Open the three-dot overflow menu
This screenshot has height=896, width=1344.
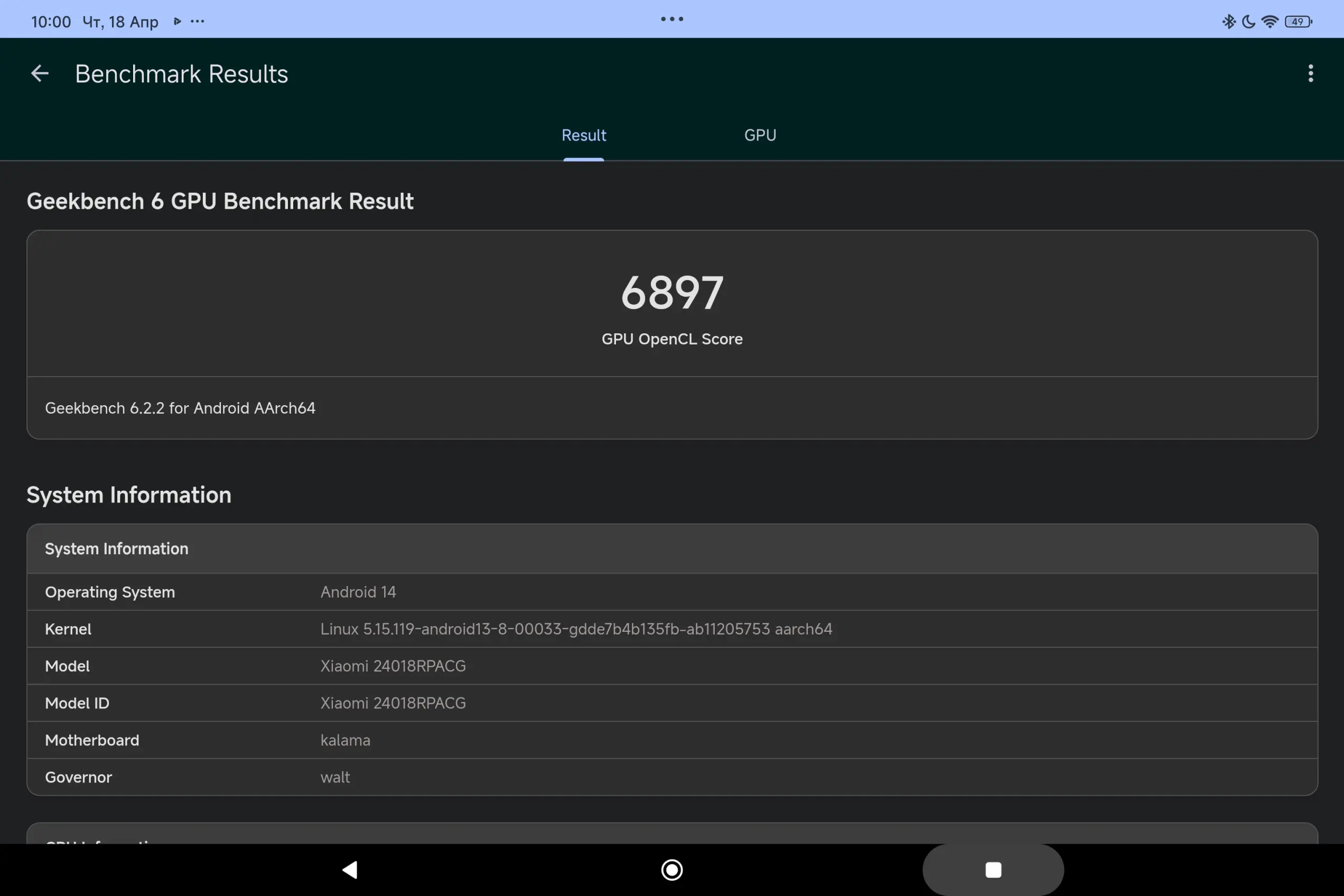(x=1310, y=74)
